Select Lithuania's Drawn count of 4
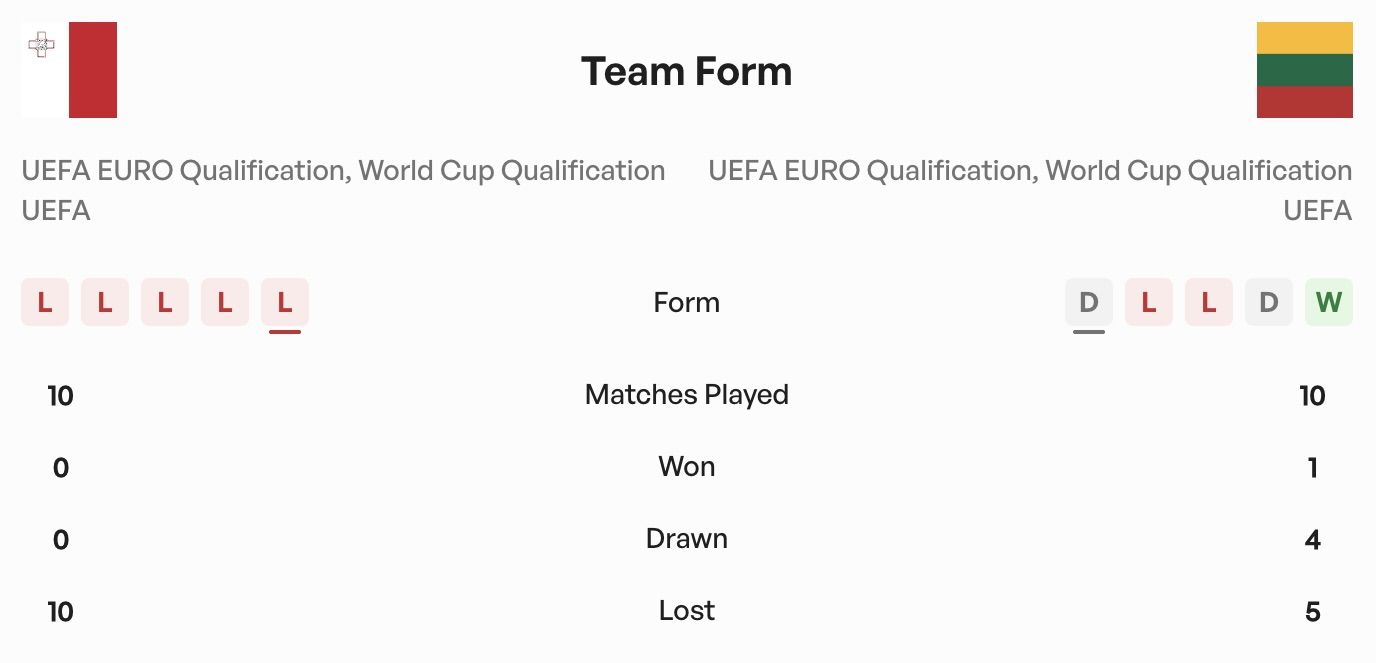This screenshot has height=663, width=1376. 1313,540
